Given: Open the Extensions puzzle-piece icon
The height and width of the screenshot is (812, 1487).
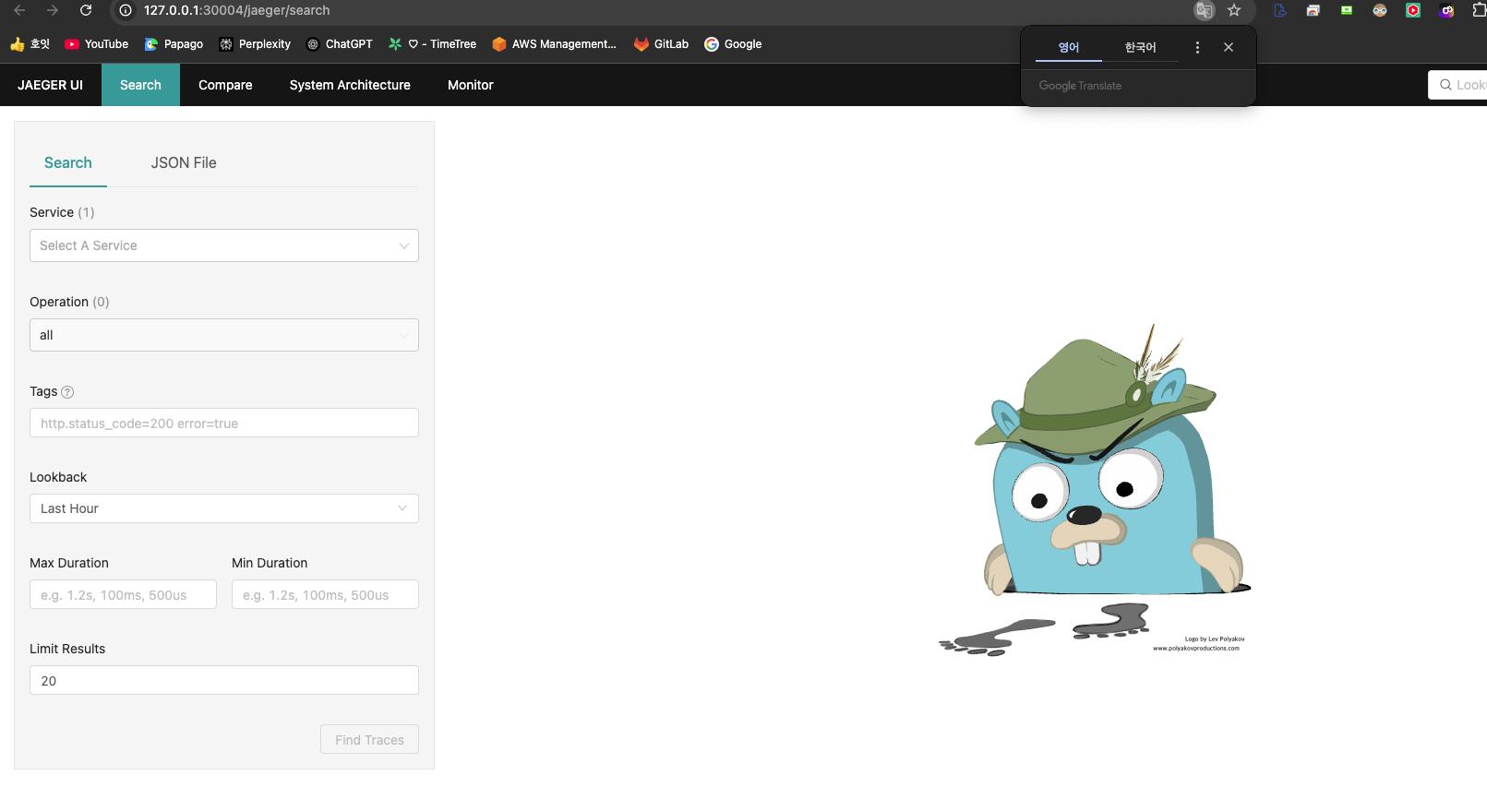Looking at the screenshot, I should point(1479,10).
